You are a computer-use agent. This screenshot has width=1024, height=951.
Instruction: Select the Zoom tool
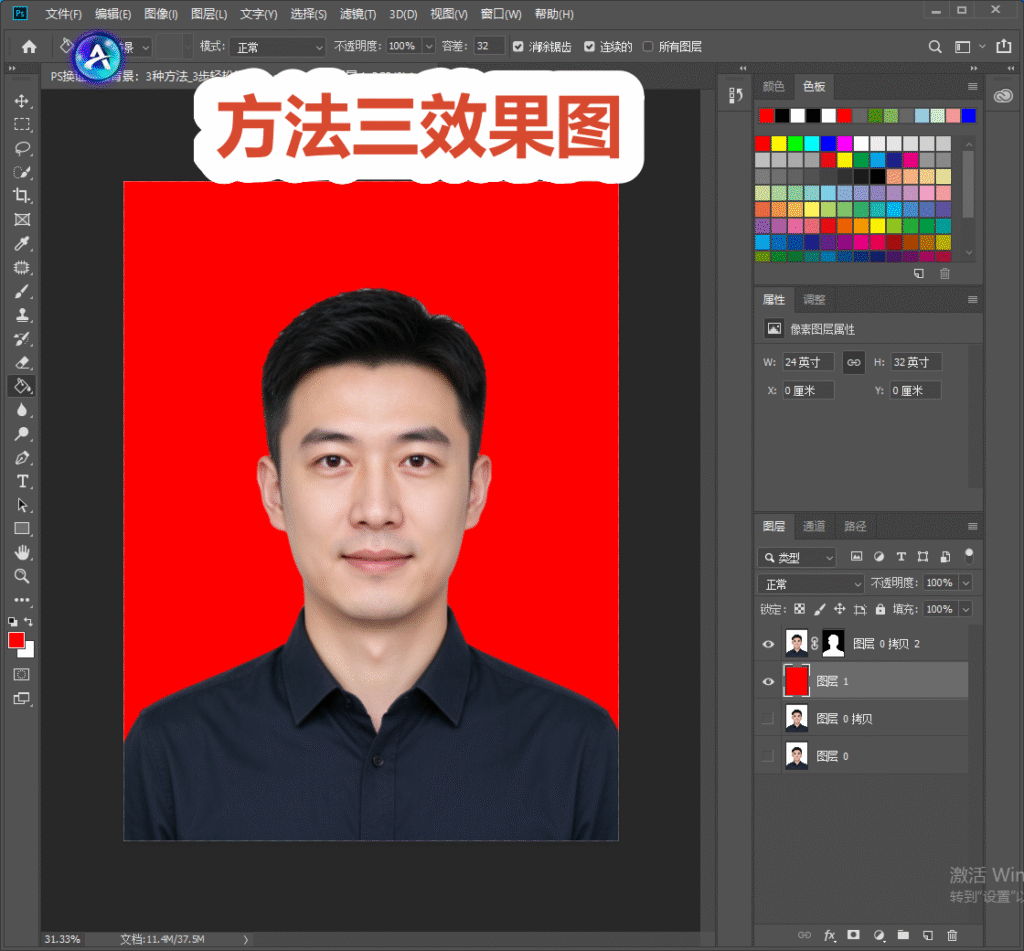pos(22,576)
